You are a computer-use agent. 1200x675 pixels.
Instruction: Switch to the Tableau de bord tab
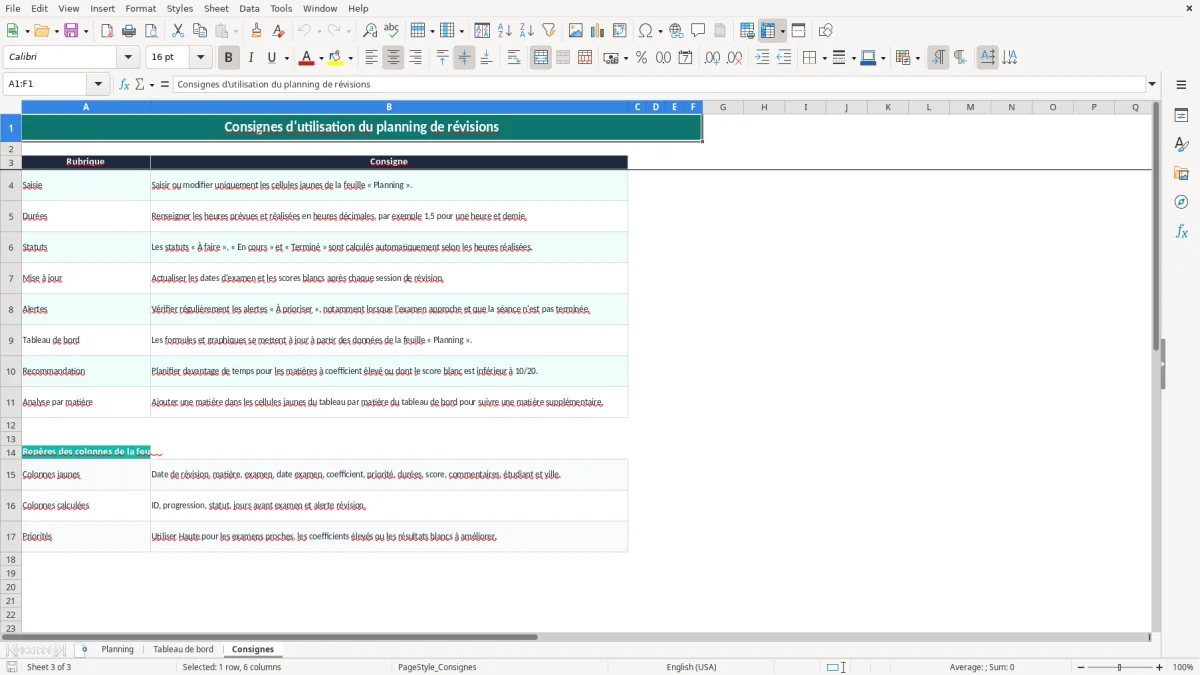183,649
